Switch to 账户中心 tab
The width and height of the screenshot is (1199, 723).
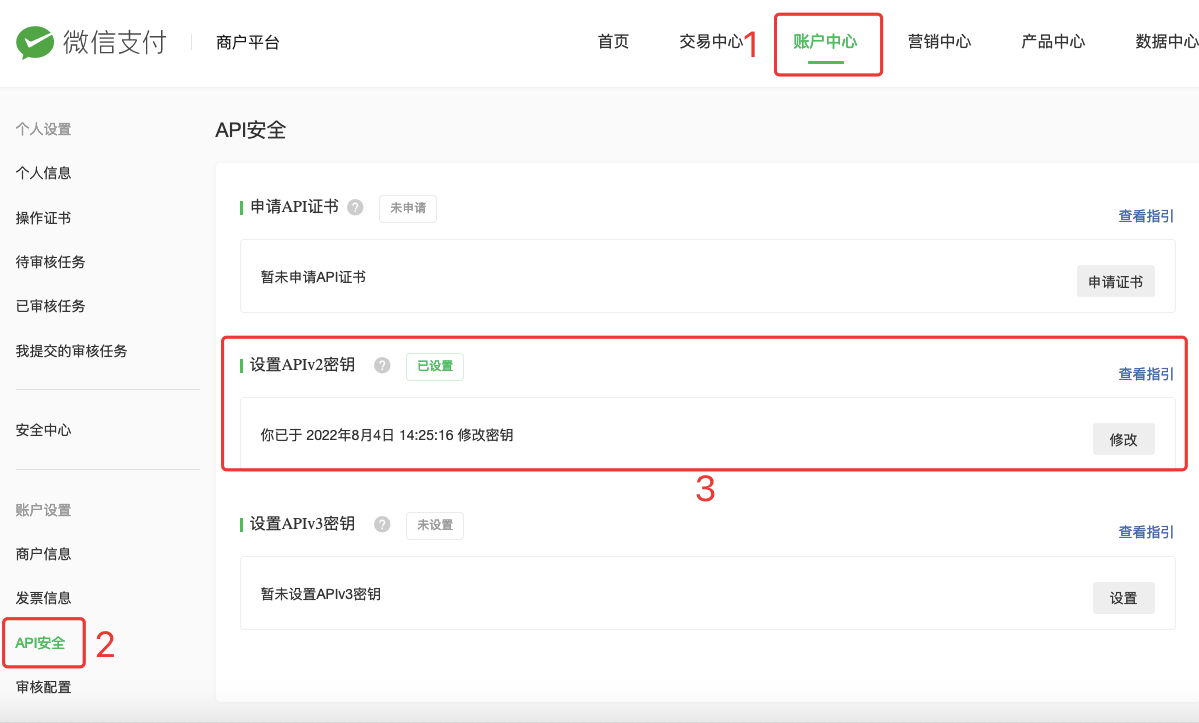point(825,41)
